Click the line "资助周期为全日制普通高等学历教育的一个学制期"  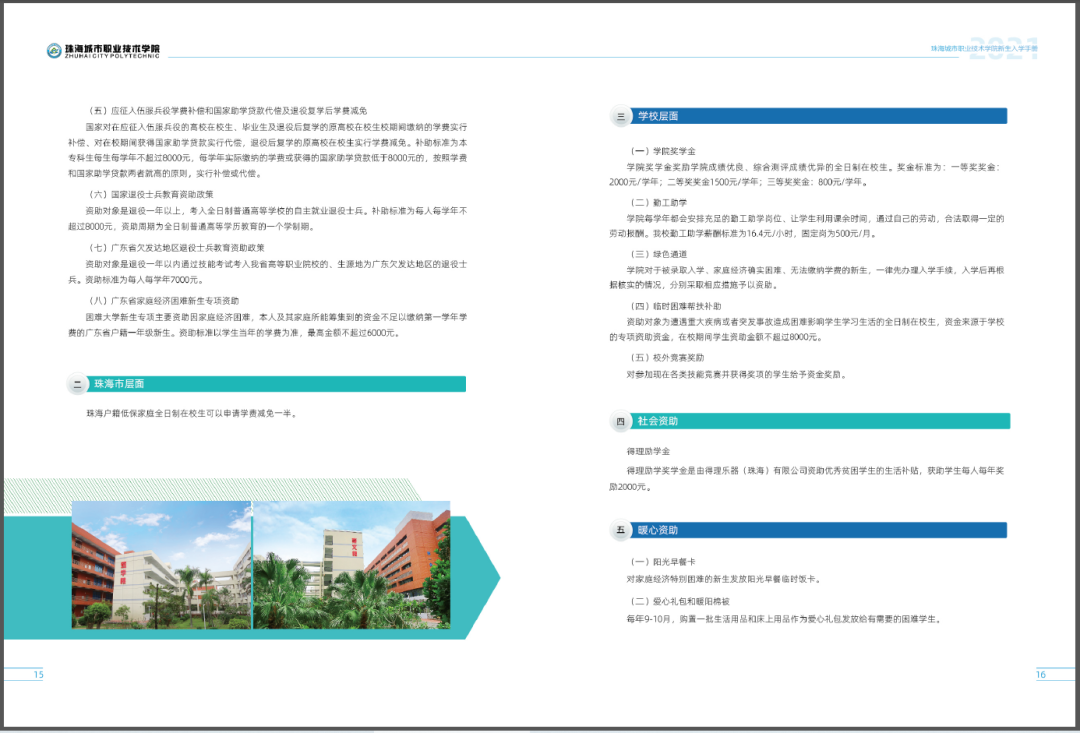(191, 226)
